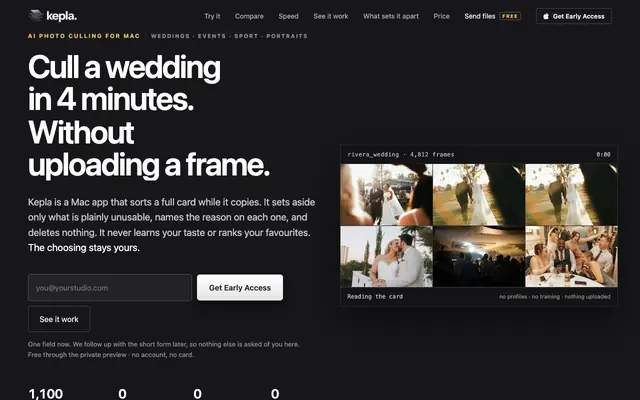Open the Try it nav link
Image resolution: width=640 pixels, height=400 pixels.
pos(212,16)
